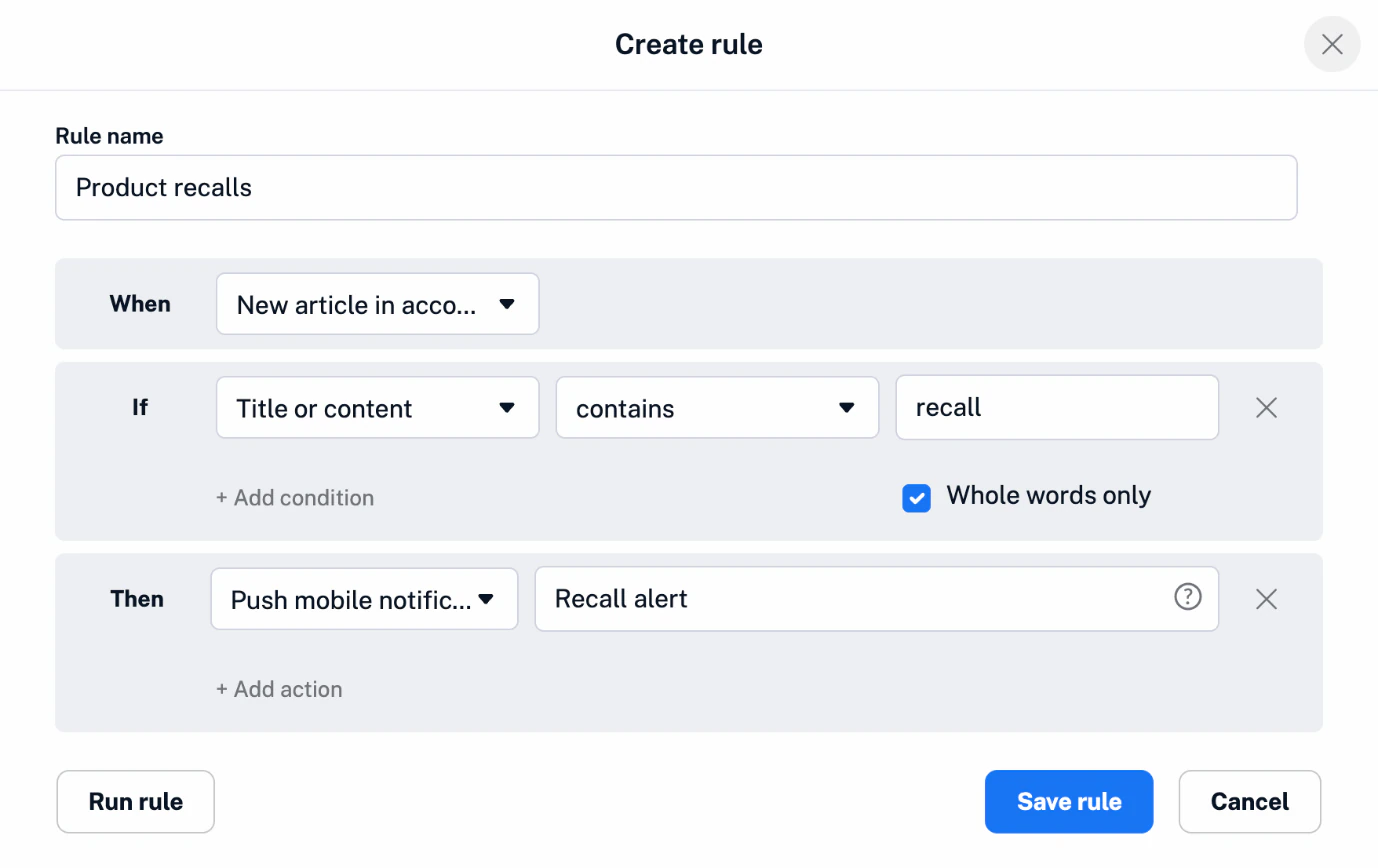Click the recall keyword input field
This screenshot has width=1378, height=868.
1057,407
